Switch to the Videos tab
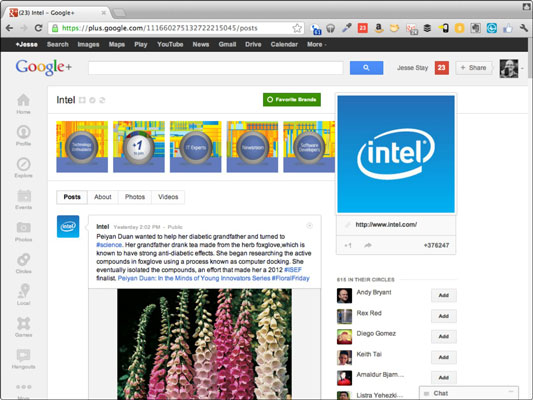The height and width of the screenshot is (400, 533). click(168, 197)
